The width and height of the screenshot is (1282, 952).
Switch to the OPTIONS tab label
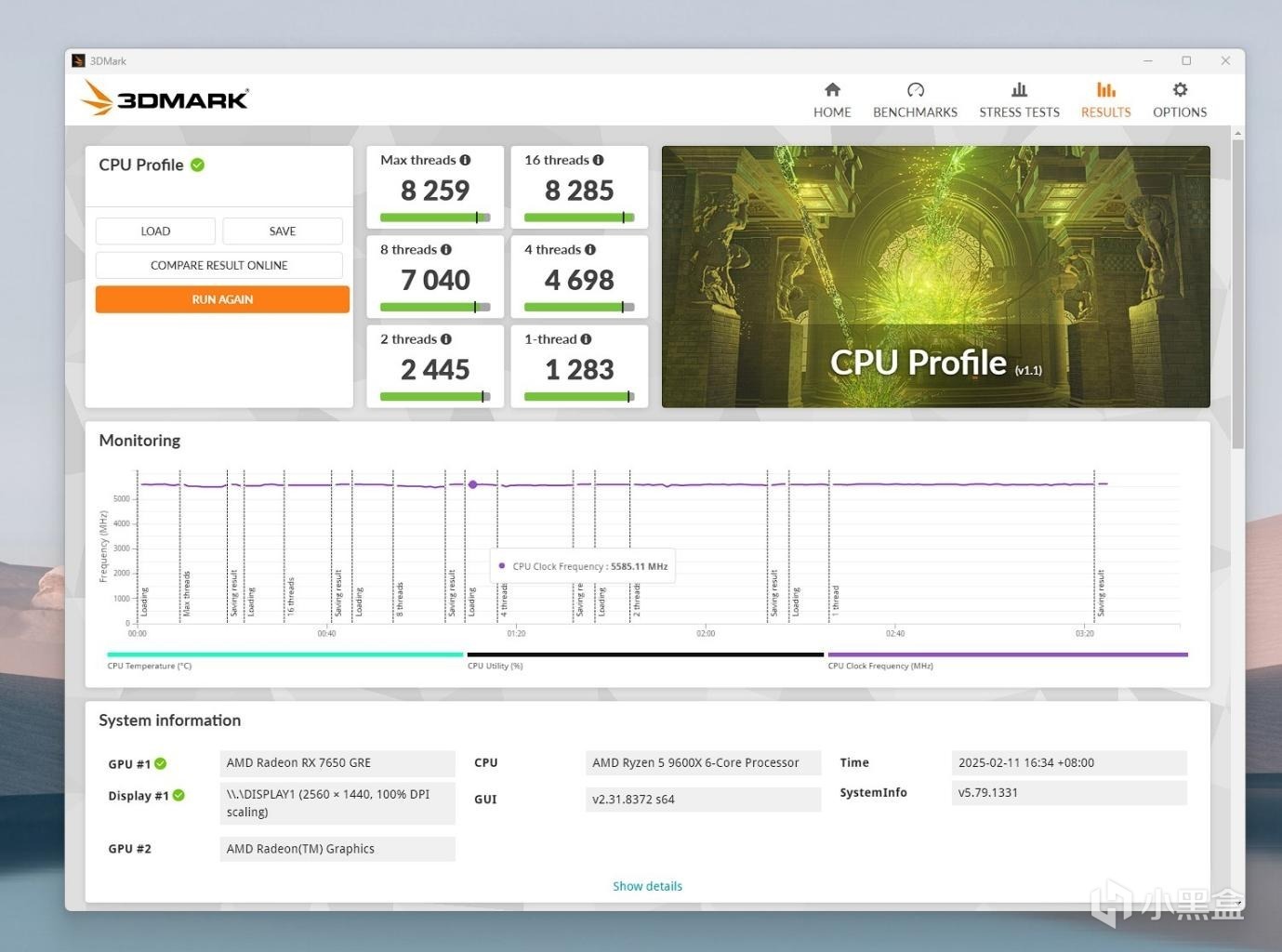click(x=1180, y=112)
